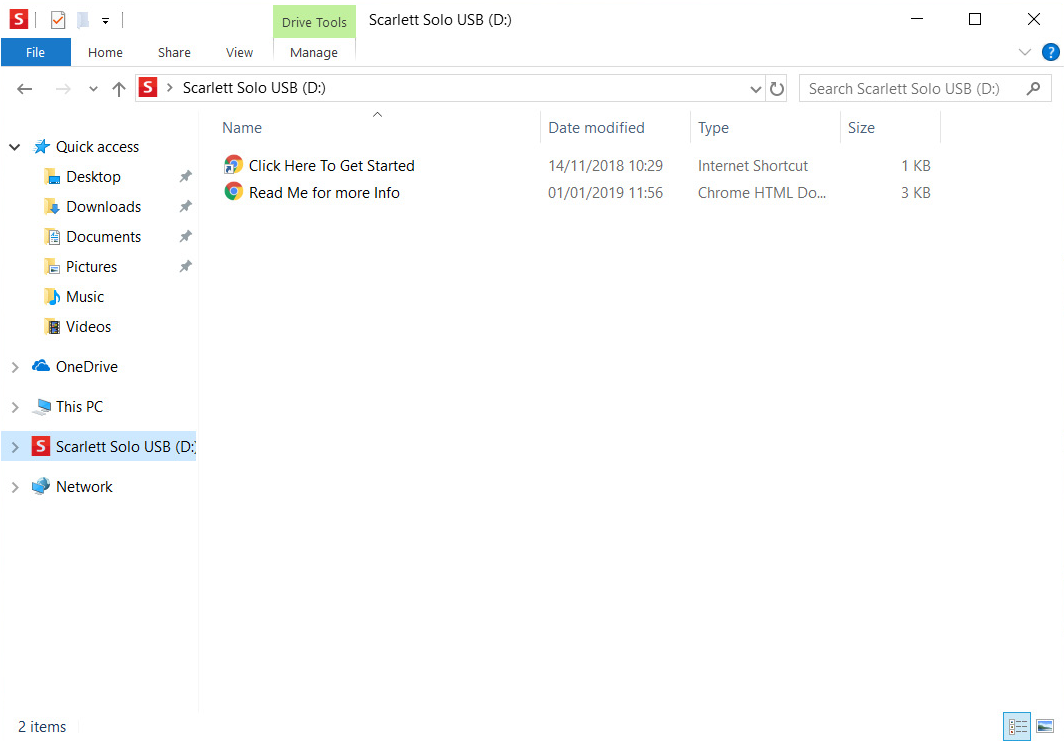Click the search magnifier icon
The image size is (1064, 741).
[1033, 88]
